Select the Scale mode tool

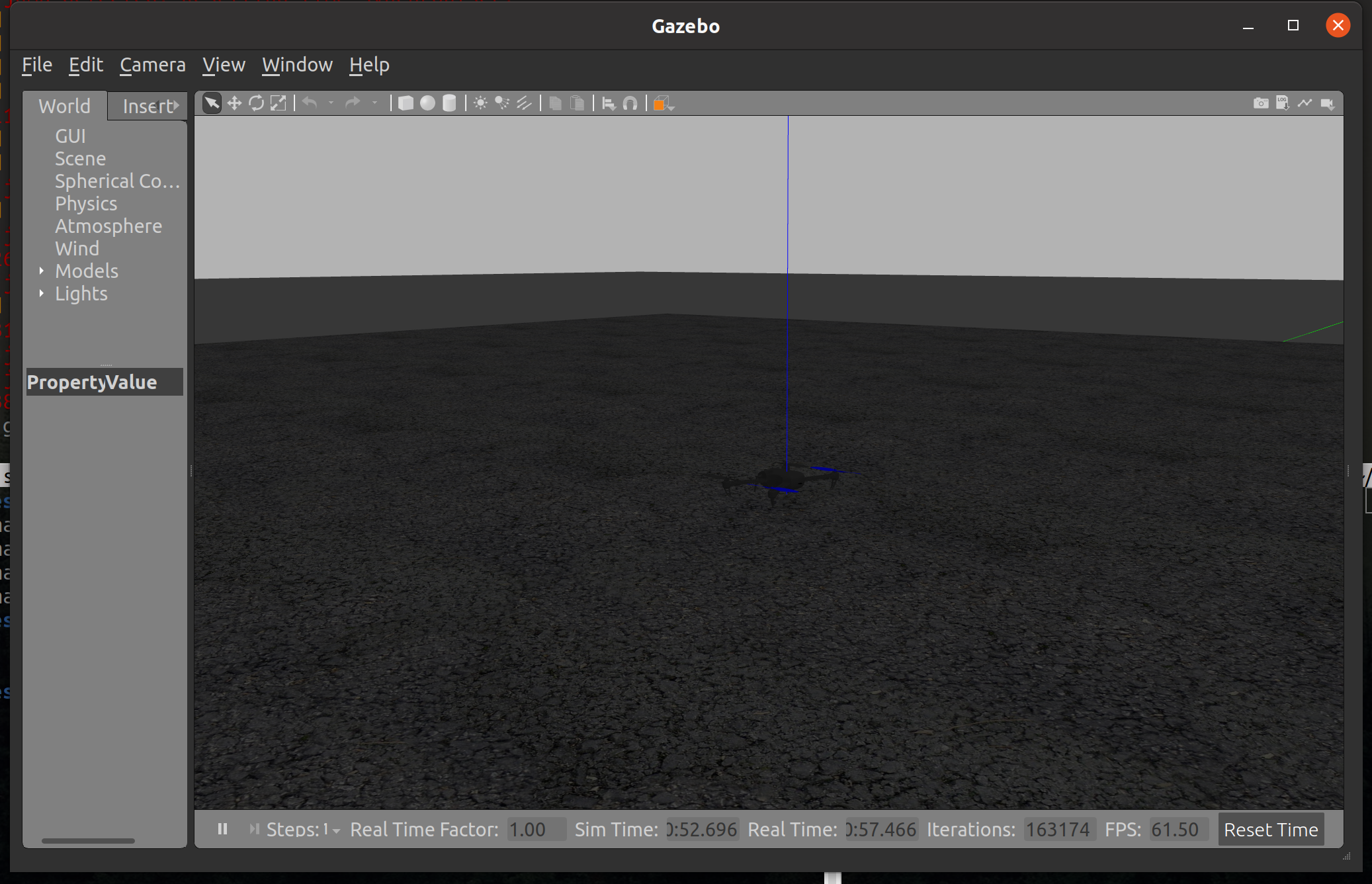tap(279, 103)
